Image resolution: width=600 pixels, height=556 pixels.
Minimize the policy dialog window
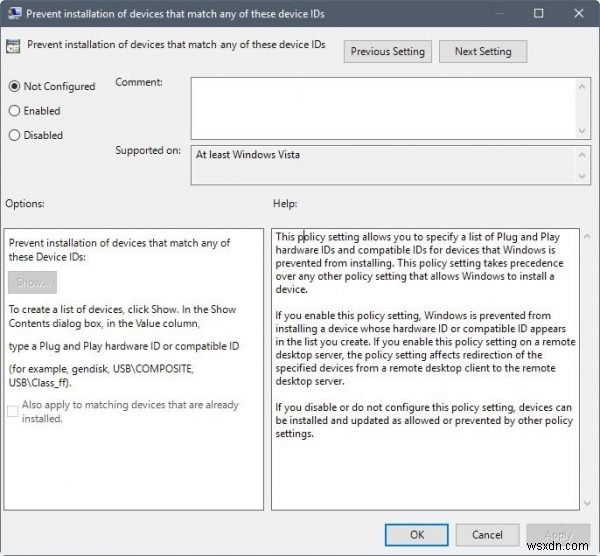499,13
